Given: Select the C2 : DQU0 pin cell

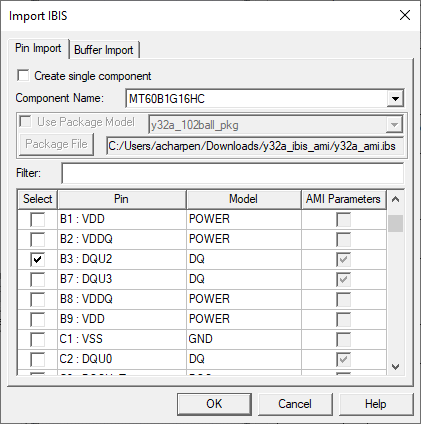Looking at the screenshot, I should click(122, 359).
